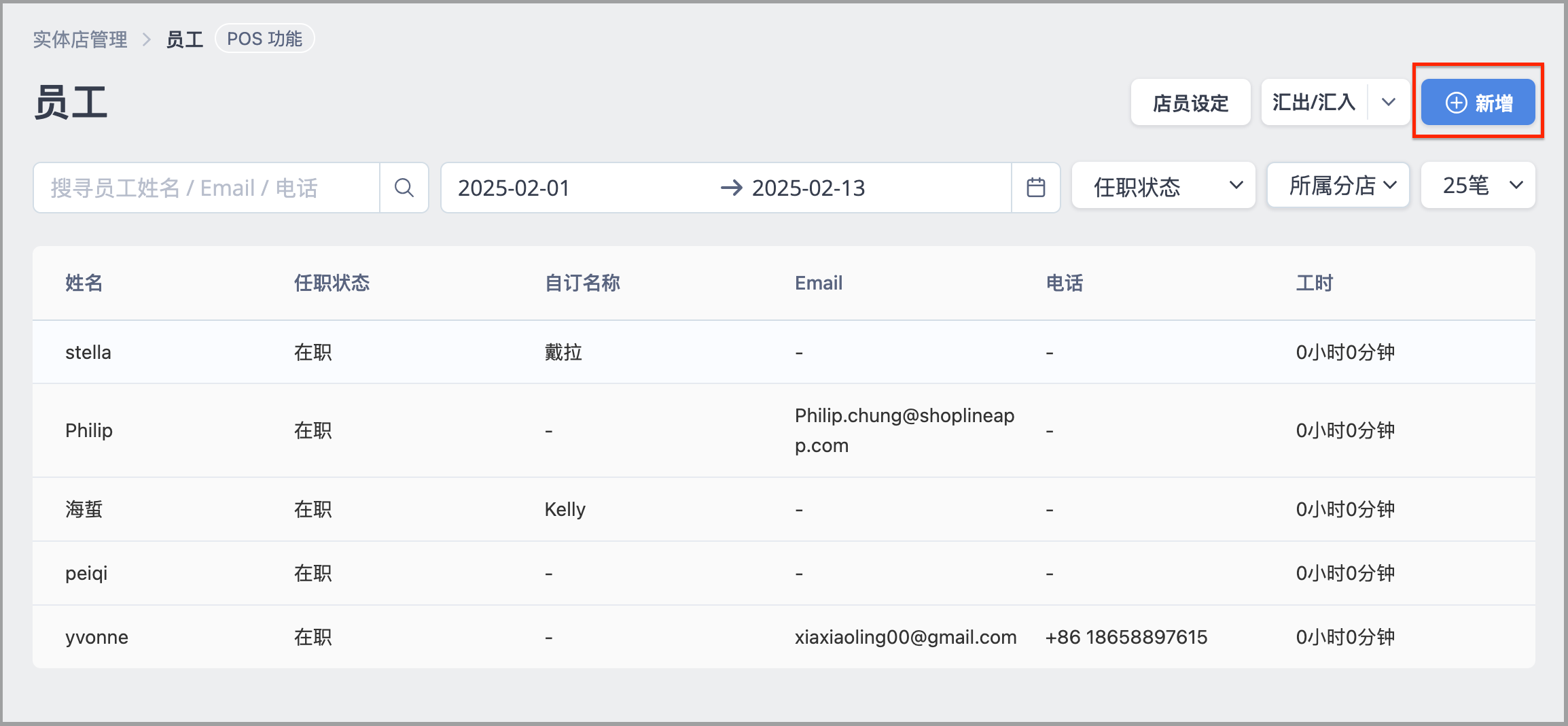Click custom name Kelly cell
Image resolution: width=1568 pixels, height=726 pixels.
click(x=565, y=509)
